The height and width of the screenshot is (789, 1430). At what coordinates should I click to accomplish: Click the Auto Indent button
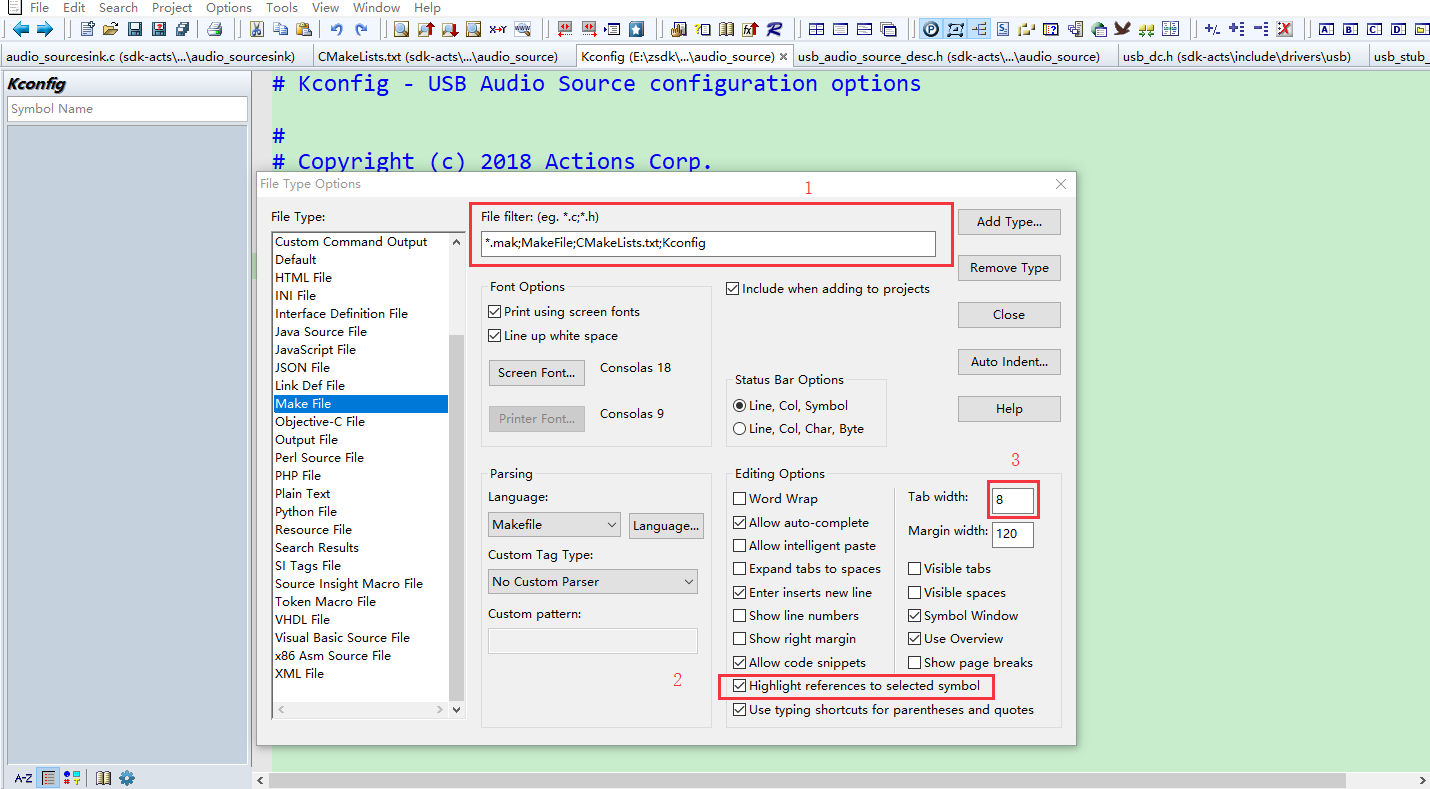point(1008,362)
